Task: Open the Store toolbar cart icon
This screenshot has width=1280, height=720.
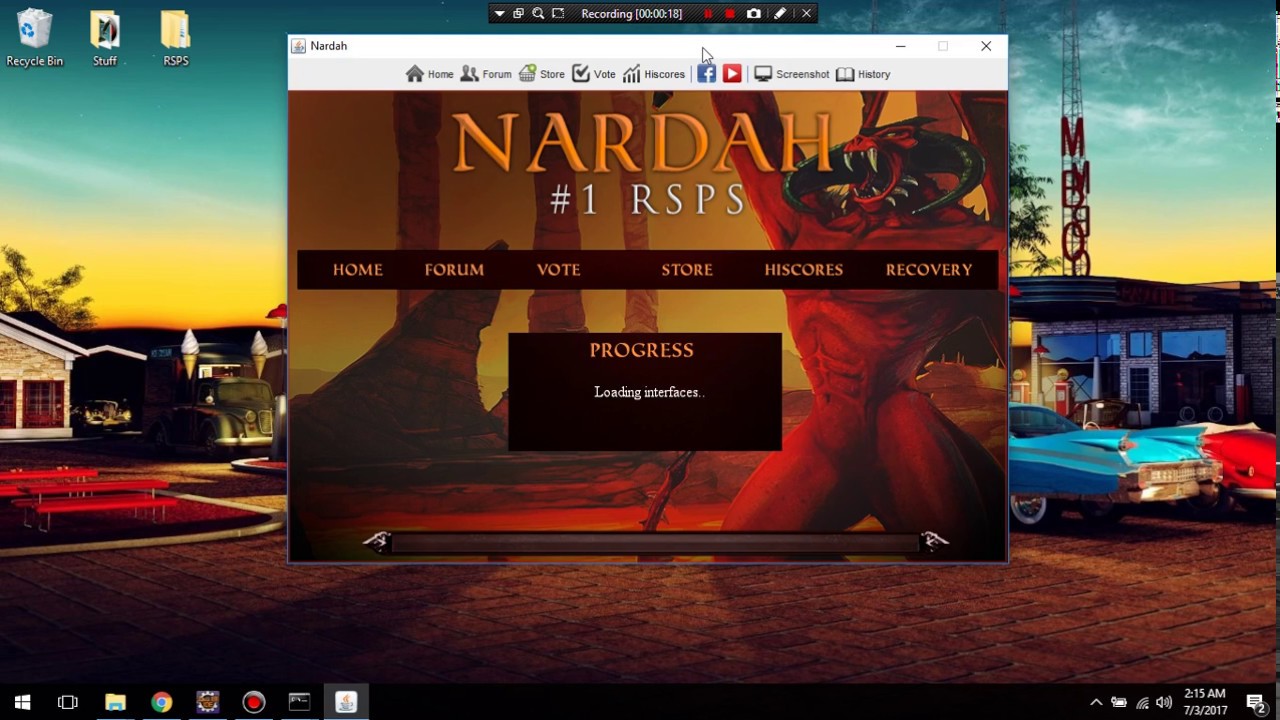Action: 527,74
